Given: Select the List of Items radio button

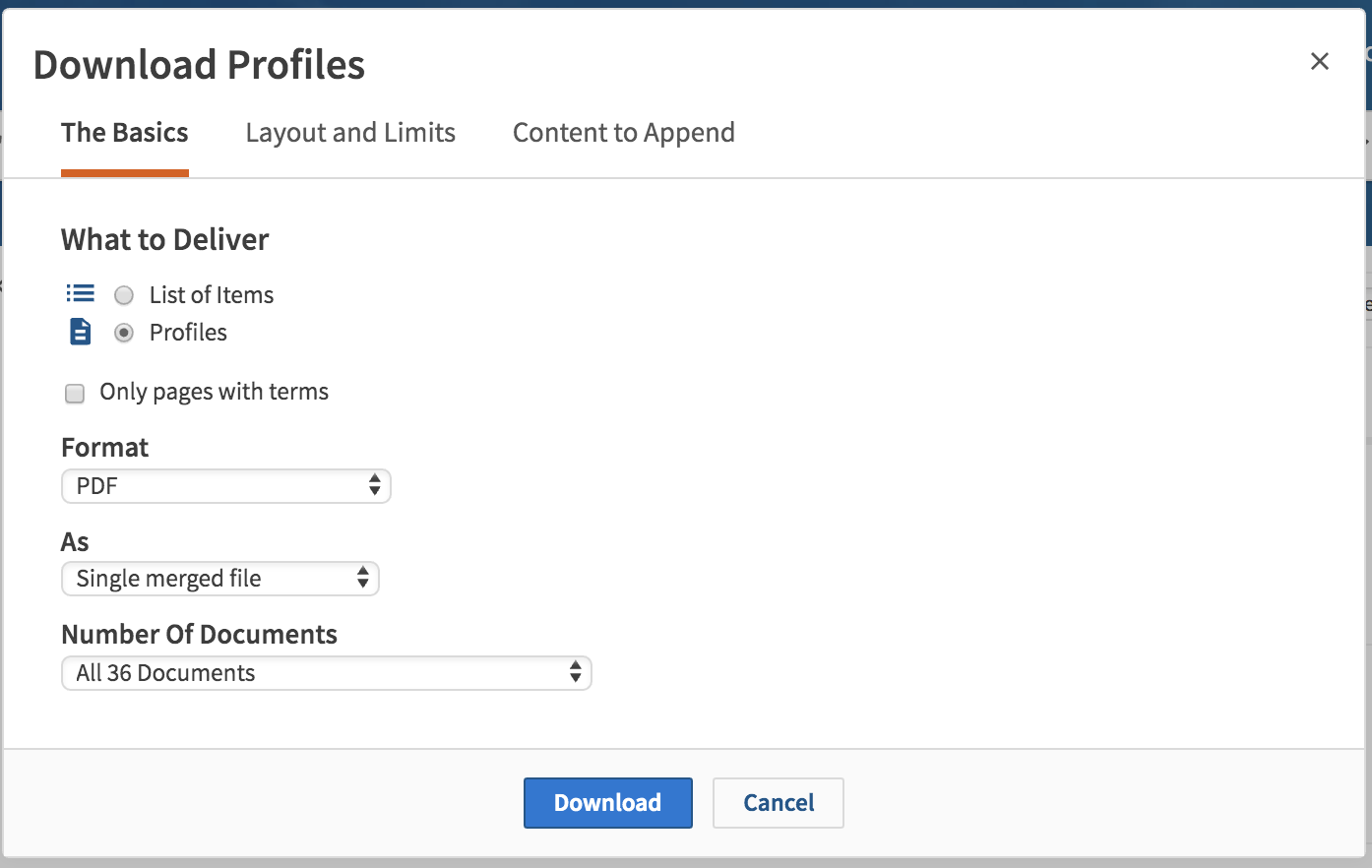Looking at the screenshot, I should pyautogui.click(x=124, y=295).
